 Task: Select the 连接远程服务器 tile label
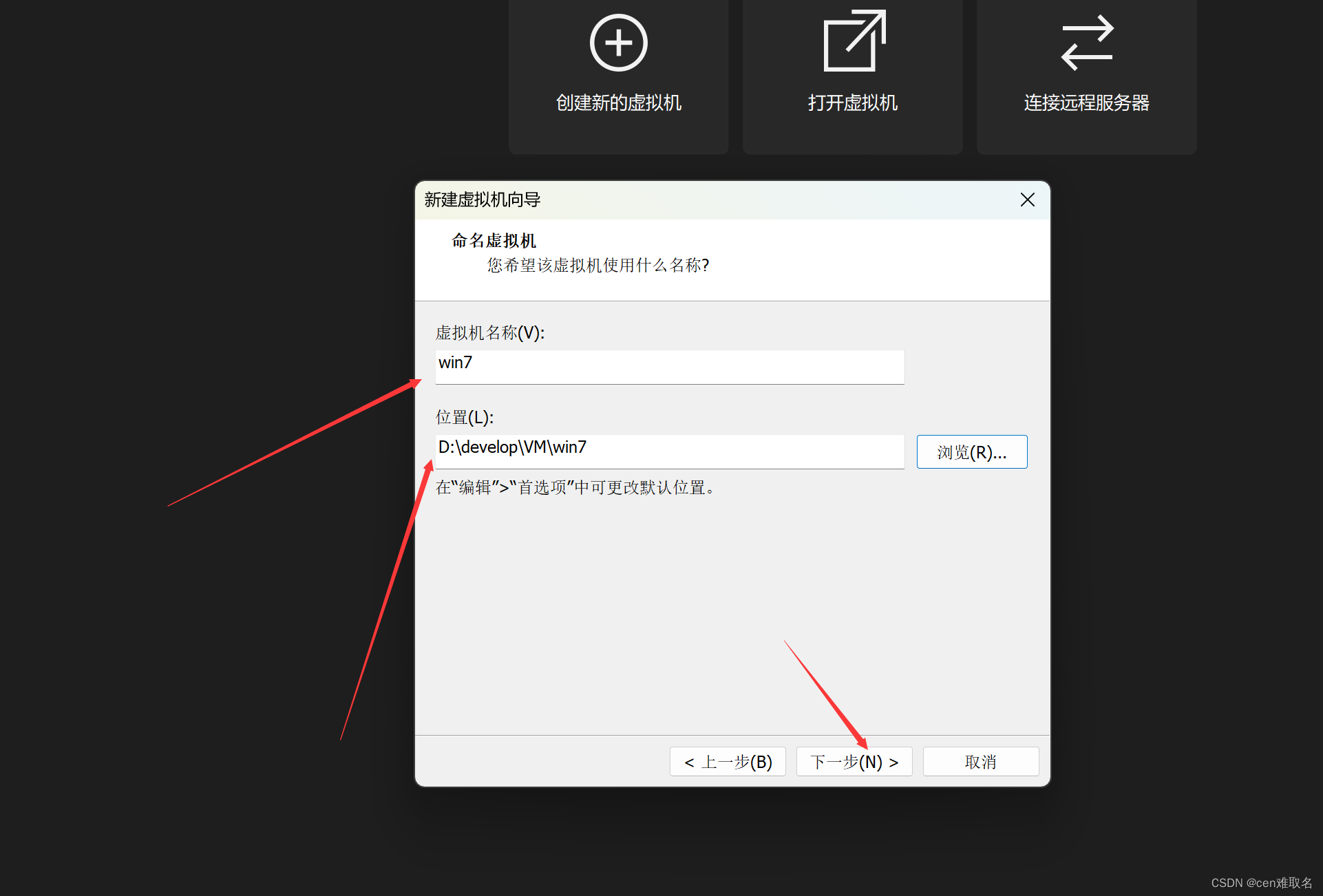tap(1086, 103)
